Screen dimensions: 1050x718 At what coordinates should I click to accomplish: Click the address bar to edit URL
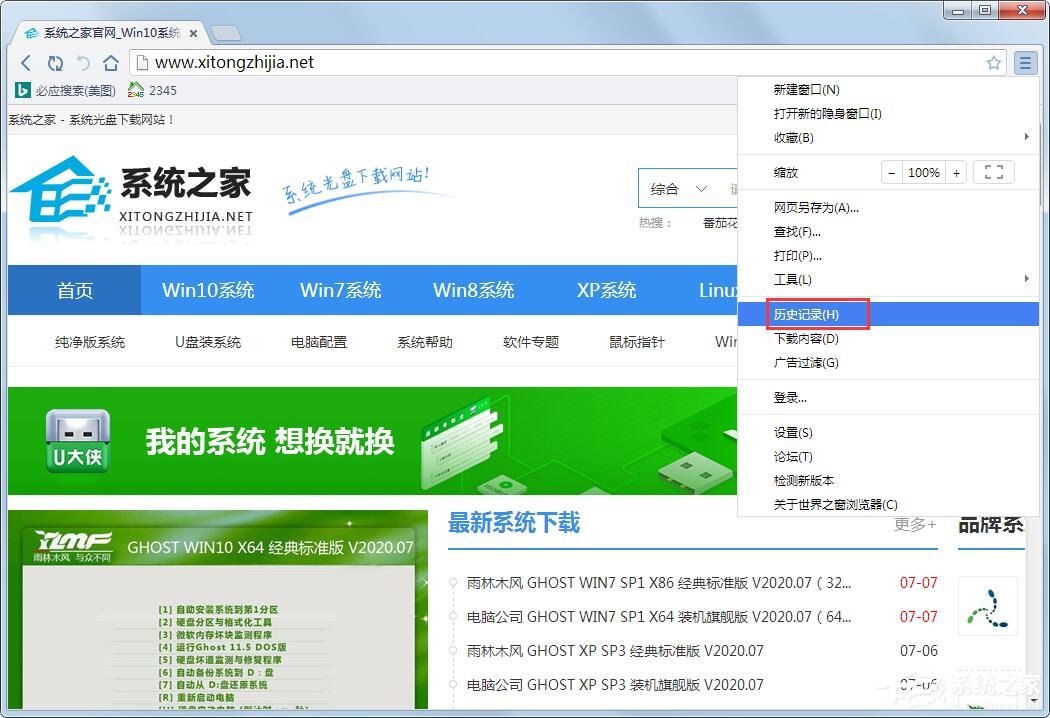[x=400, y=62]
